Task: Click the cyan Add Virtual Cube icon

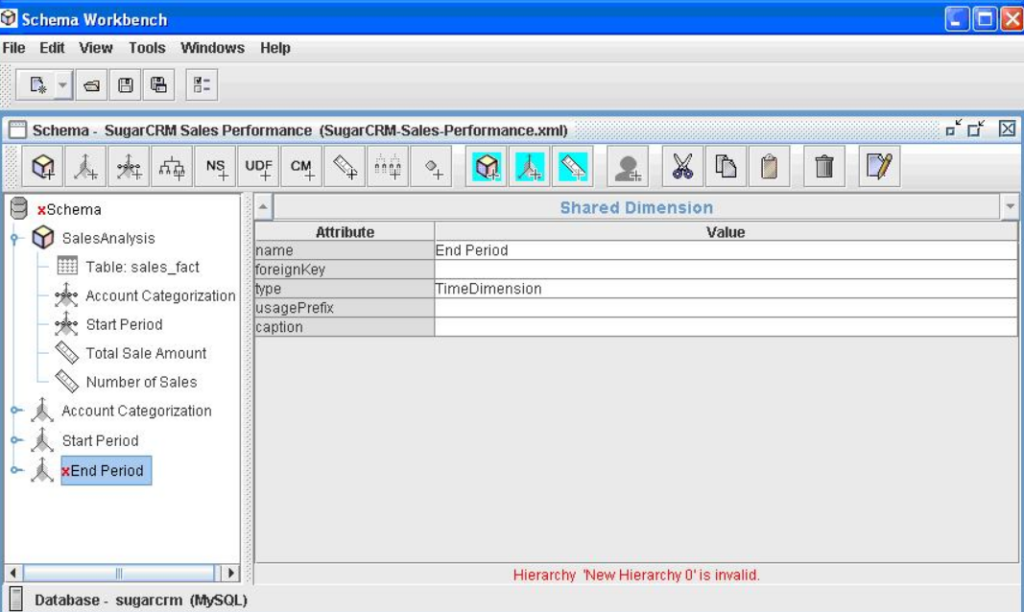Action: click(487, 167)
